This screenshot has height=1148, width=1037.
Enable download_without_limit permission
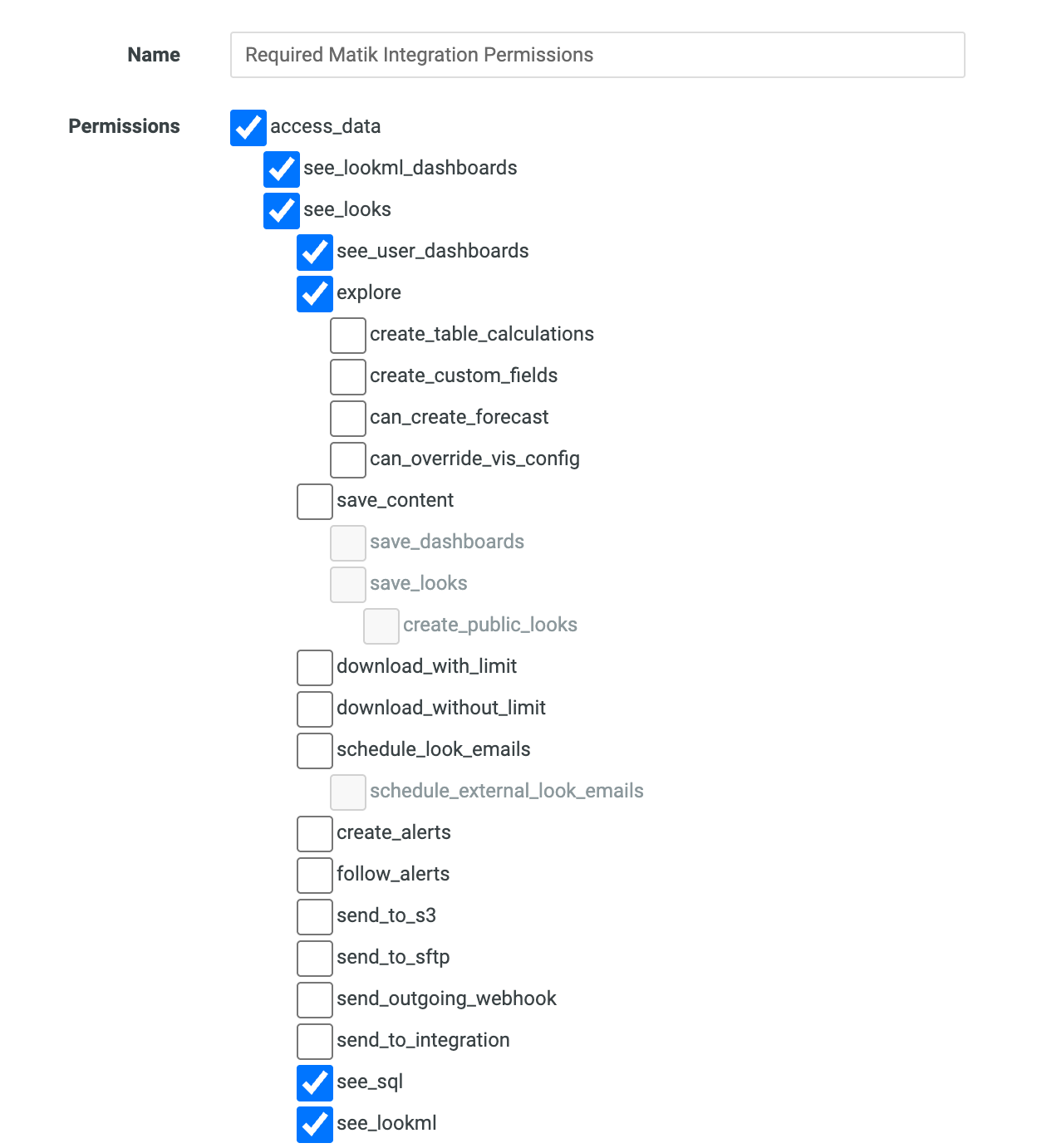tap(315, 709)
